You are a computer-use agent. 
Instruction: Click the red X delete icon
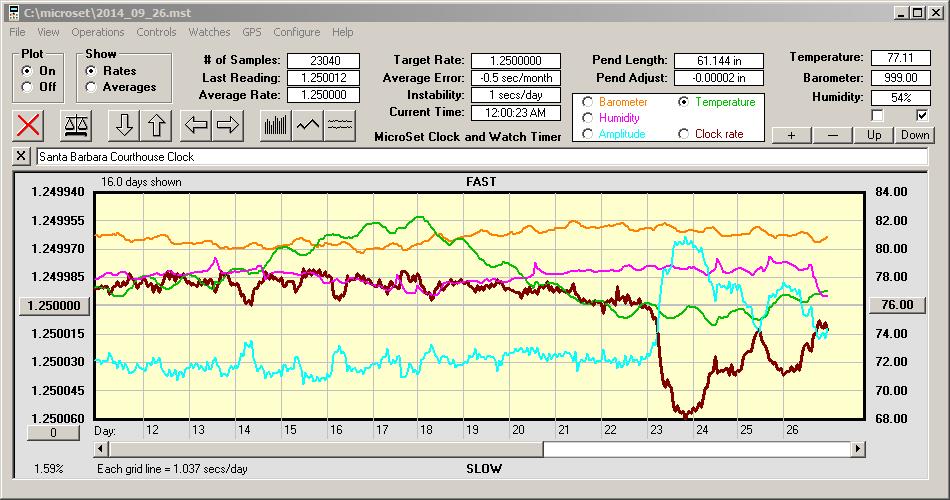[30, 125]
